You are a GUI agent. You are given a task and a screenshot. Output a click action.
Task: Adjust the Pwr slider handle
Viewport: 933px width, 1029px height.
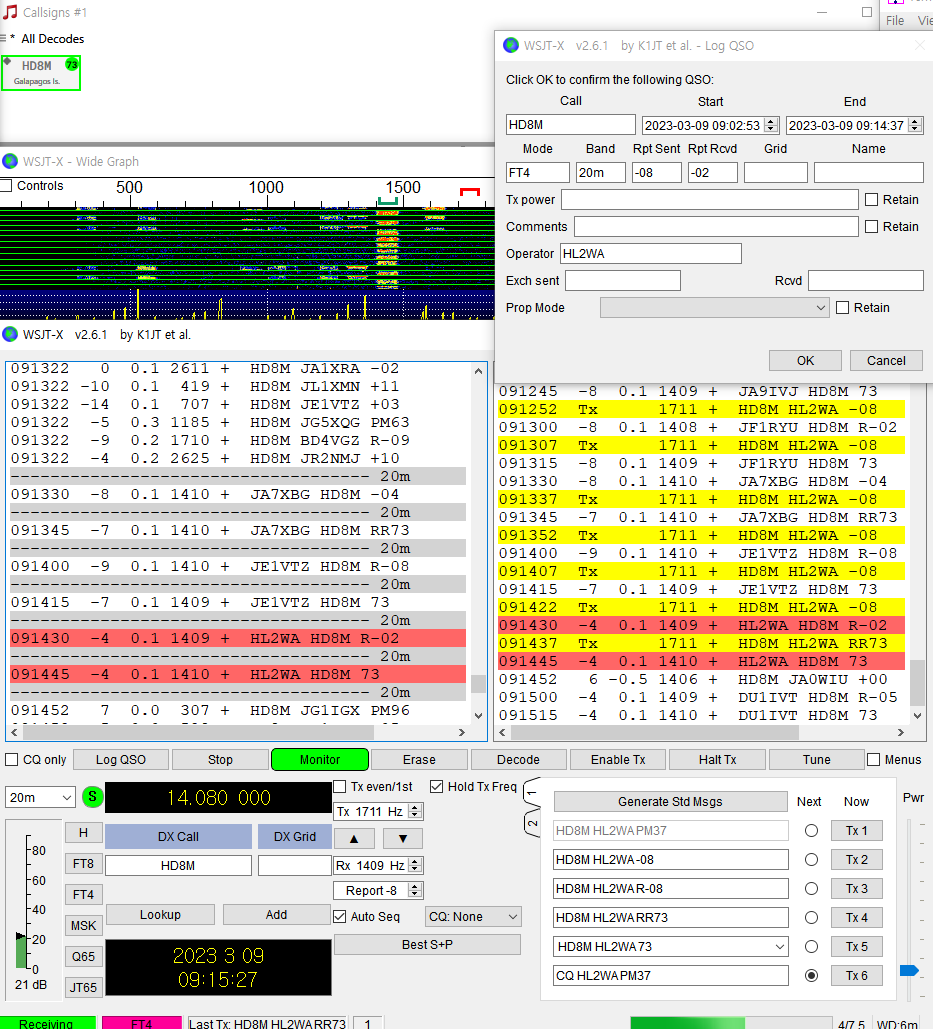pyautogui.click(x=909, y=970)
